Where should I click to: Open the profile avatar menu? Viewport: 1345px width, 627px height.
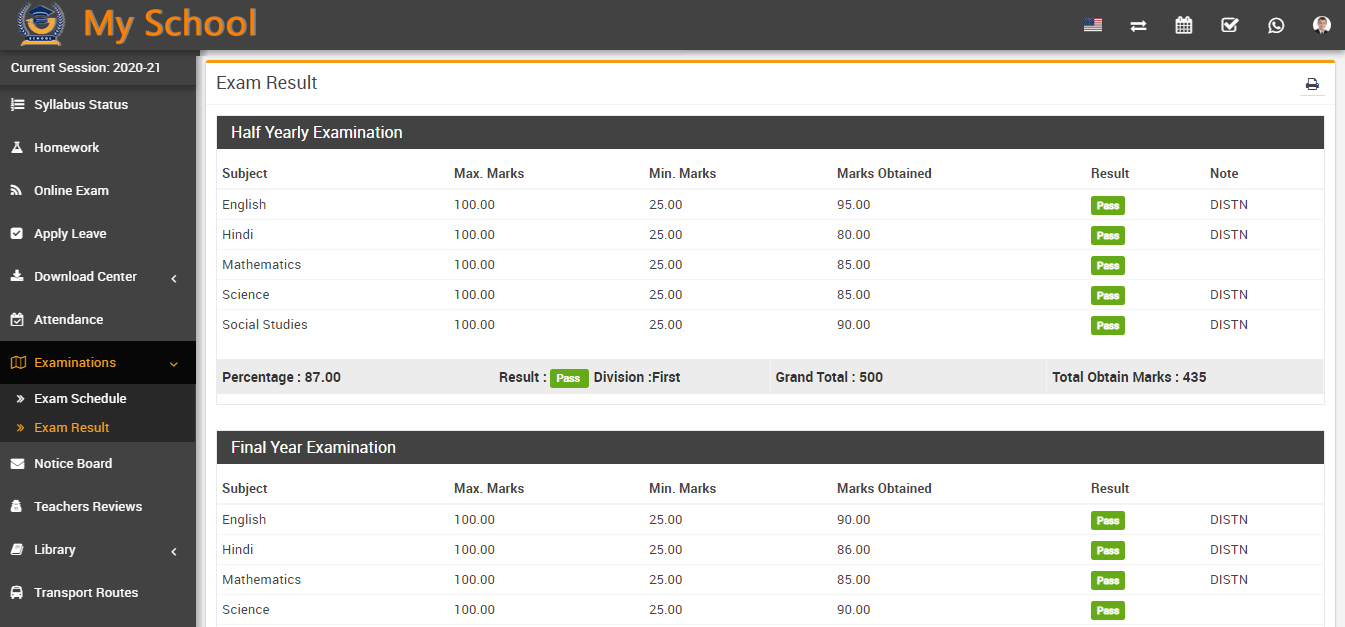tap(1321, 24)
